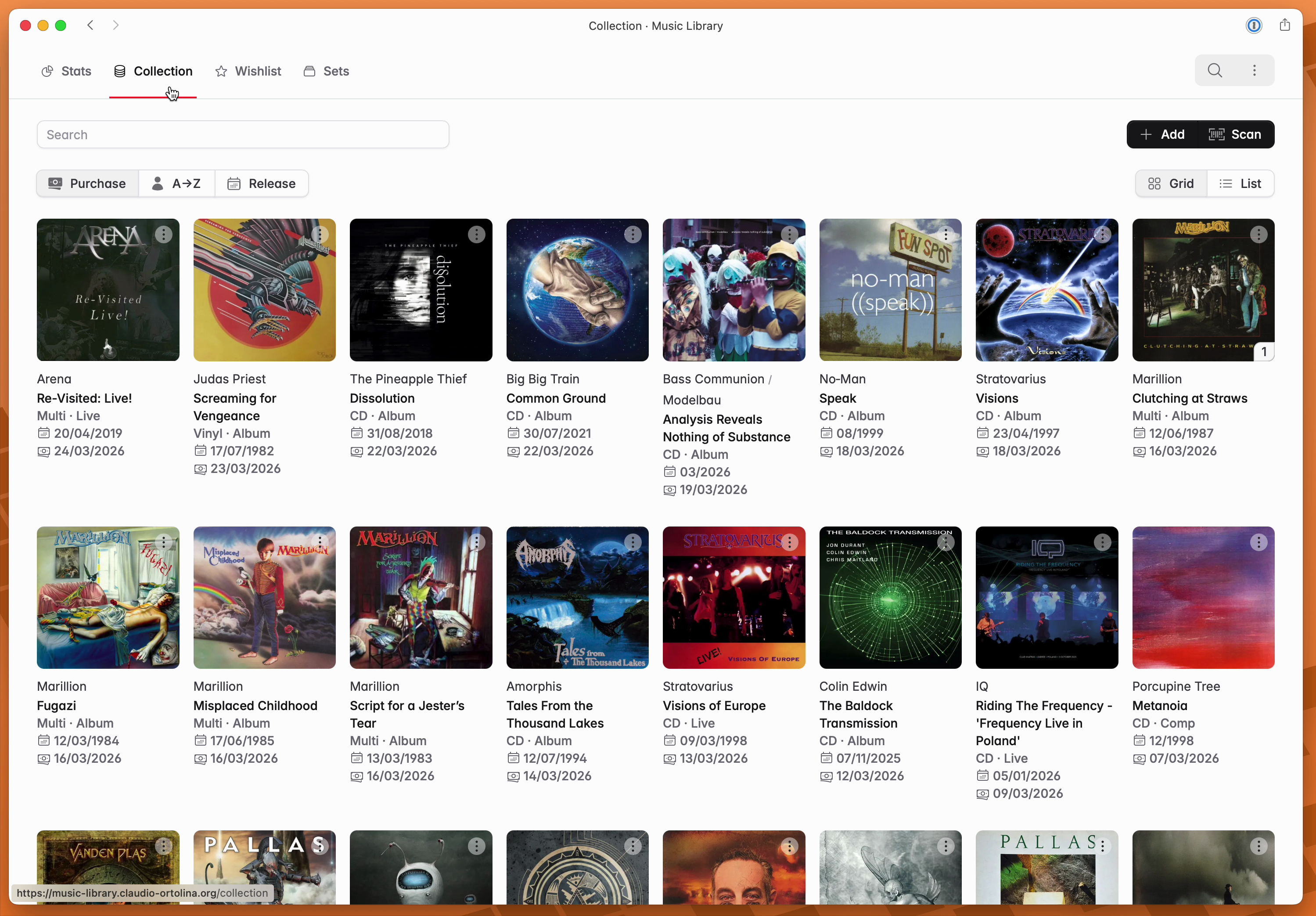Screen dimensions: 1316x916
Task: Open the Wishlist tab
Action: 248,71
